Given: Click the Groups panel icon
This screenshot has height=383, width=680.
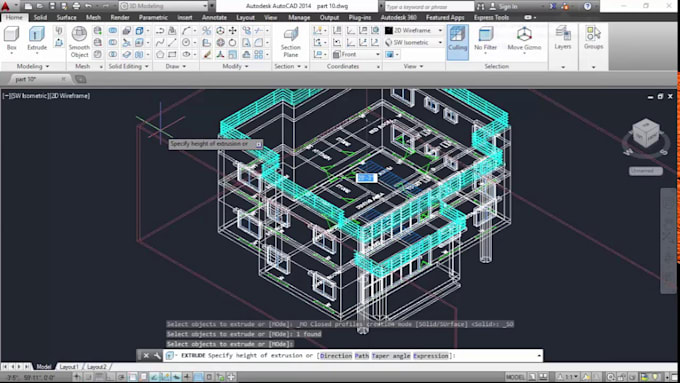Looking at the screenshot, I should 593,37.
